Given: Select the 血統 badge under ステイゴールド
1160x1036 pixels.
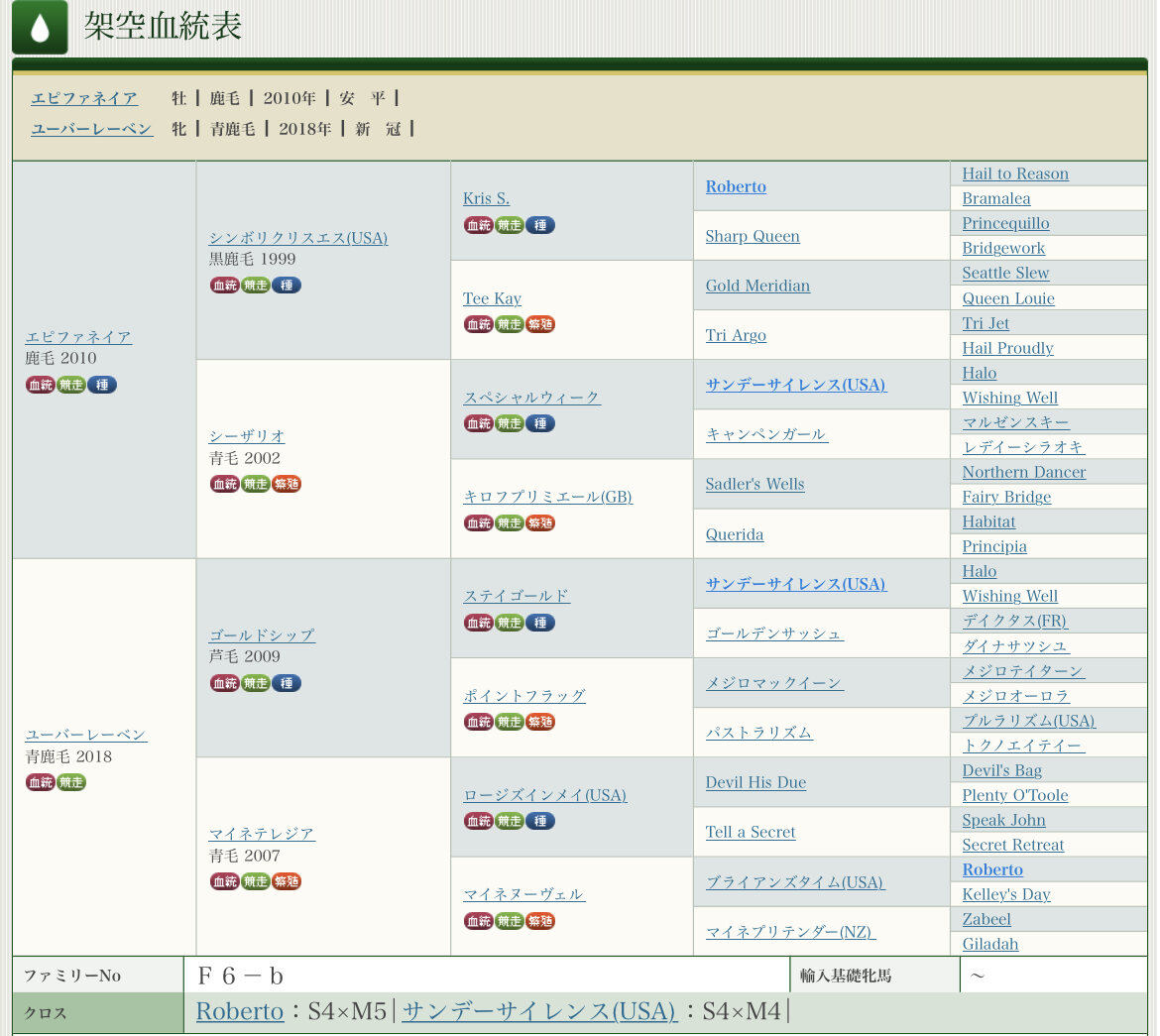Looking at the screenshot, I should tap(478, 623).
